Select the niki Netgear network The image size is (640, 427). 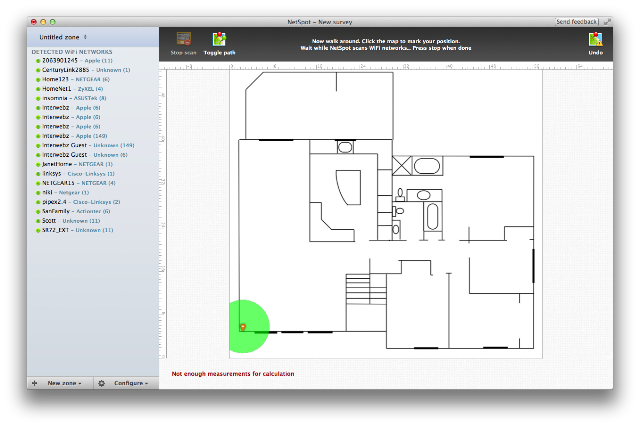point(93,192)
